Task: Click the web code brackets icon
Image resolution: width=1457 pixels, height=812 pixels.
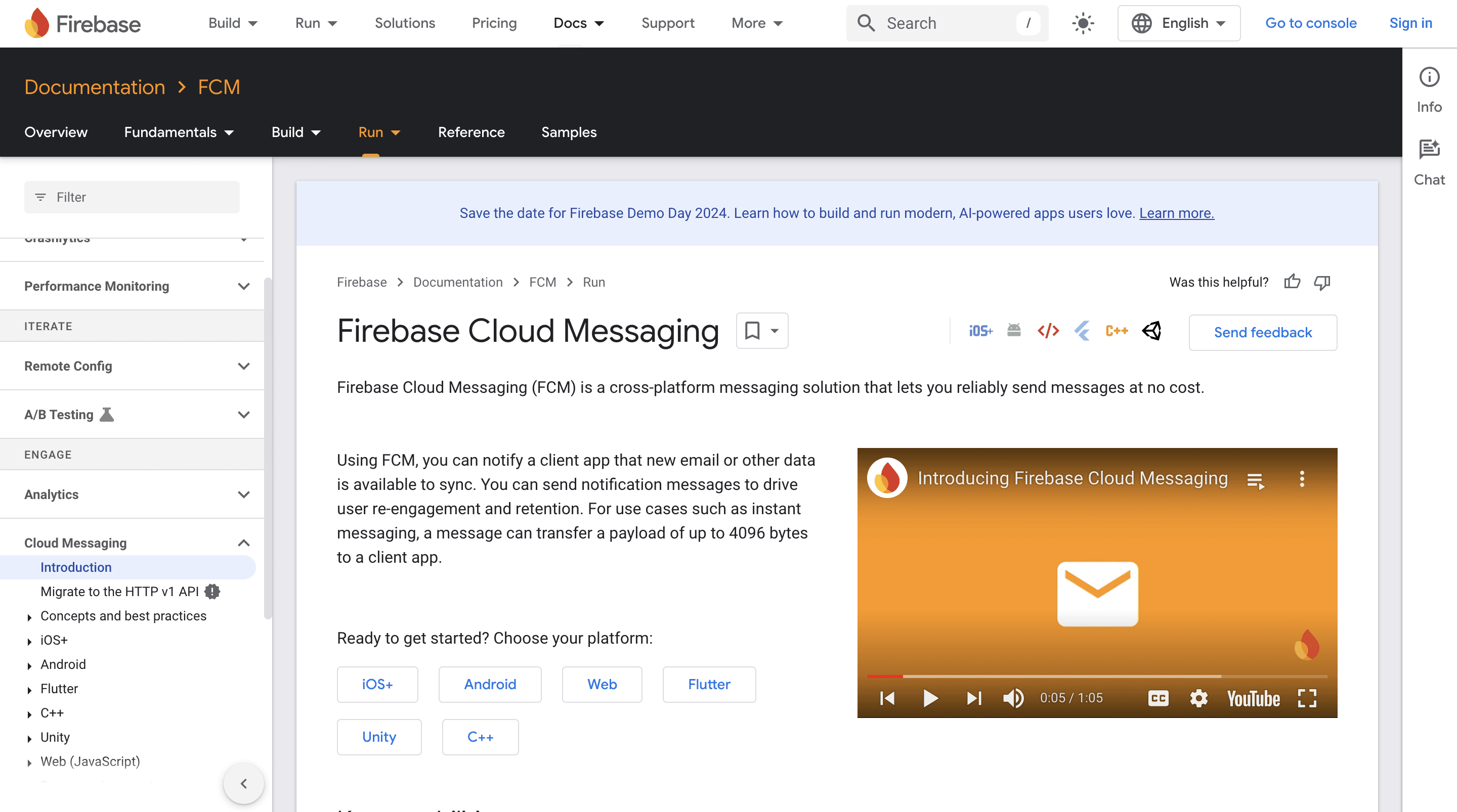Action: pyautogui.click(x=1048, y=331)
